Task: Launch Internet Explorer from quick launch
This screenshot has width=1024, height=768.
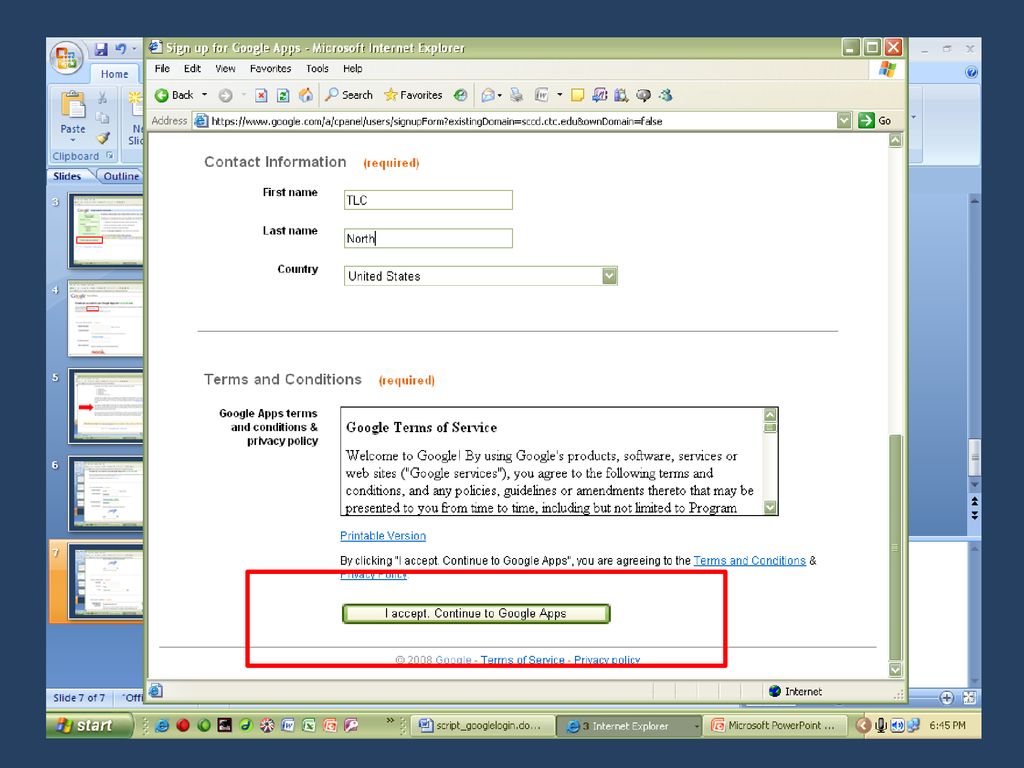Action: [163, 726]
